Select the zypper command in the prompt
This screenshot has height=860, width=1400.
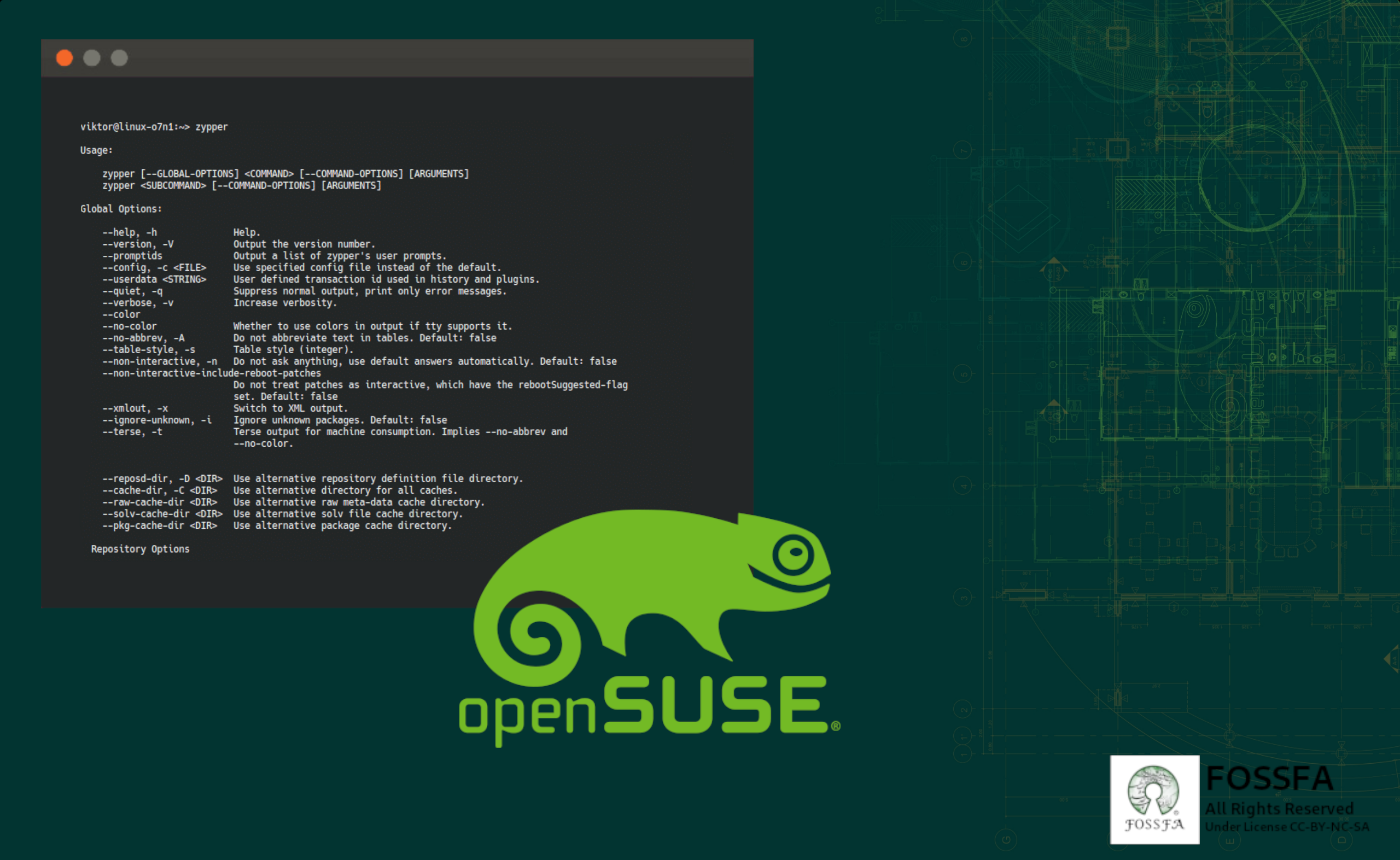coord(212,127)
